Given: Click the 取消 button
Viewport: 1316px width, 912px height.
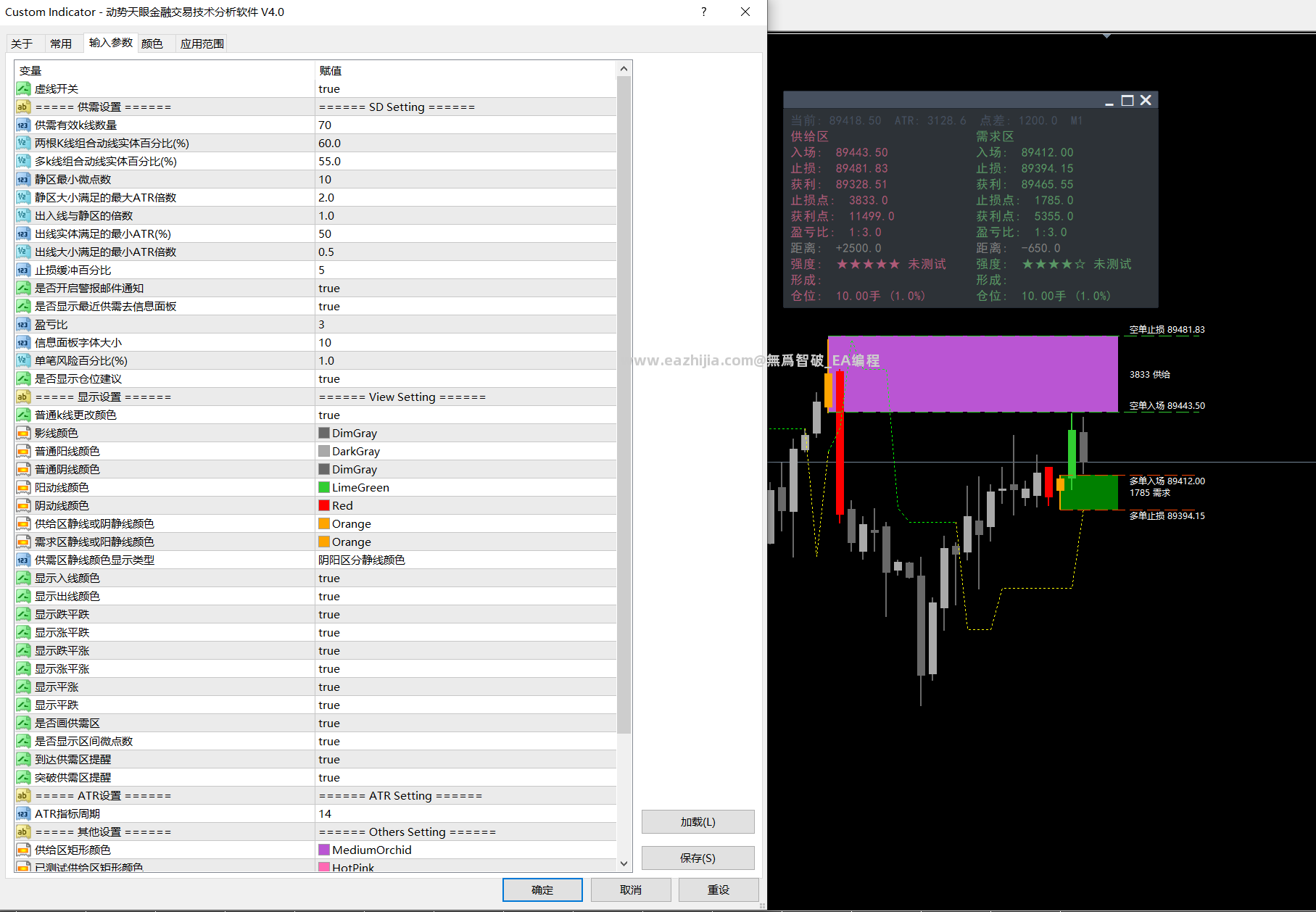Looking at the screenshot, I should tap(631, 890).
